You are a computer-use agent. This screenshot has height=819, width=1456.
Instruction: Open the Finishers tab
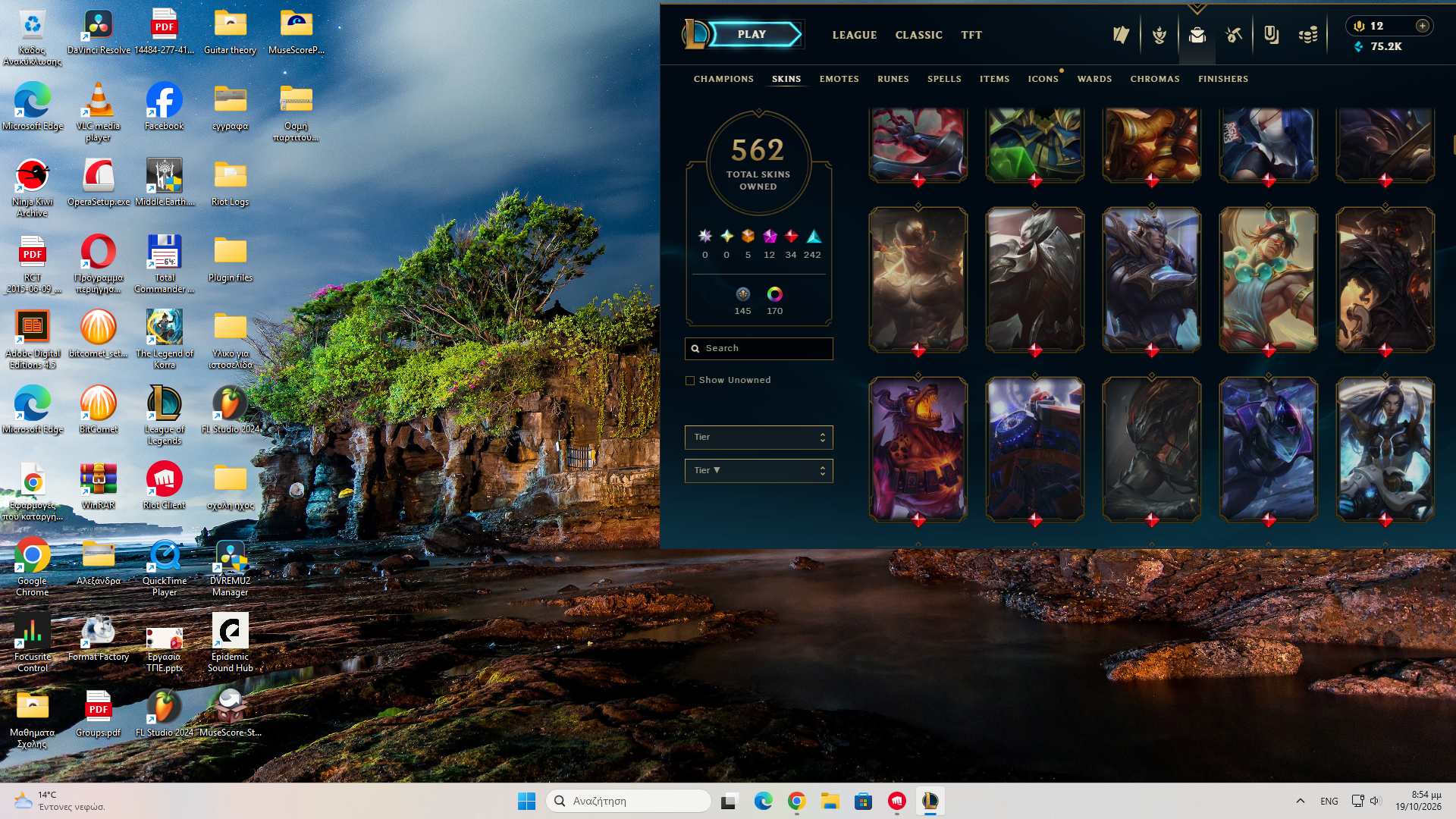(x=1223, y=79)
